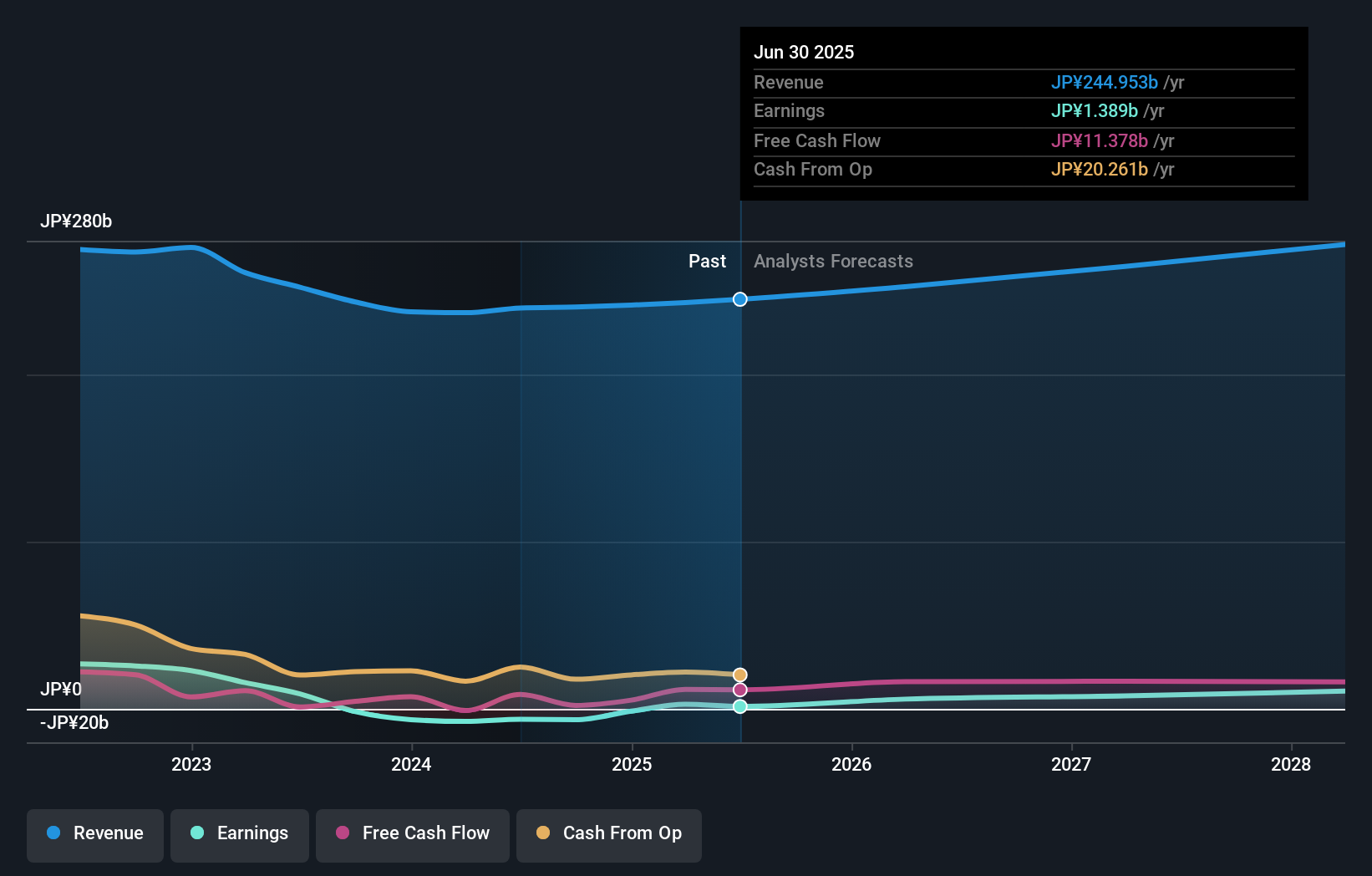Click the Free Cash Flow legend button
The image size is (1372, 876).
pos(412,833)
